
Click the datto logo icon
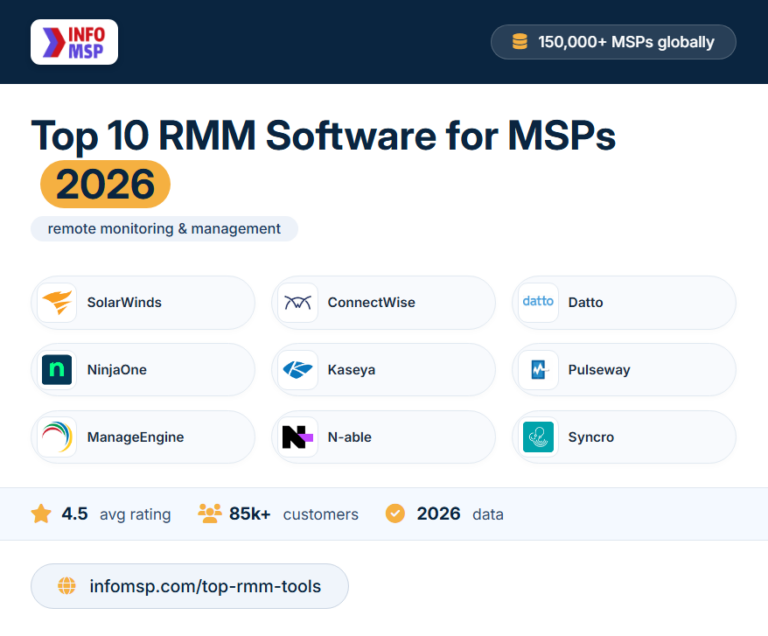pos(538,302)
